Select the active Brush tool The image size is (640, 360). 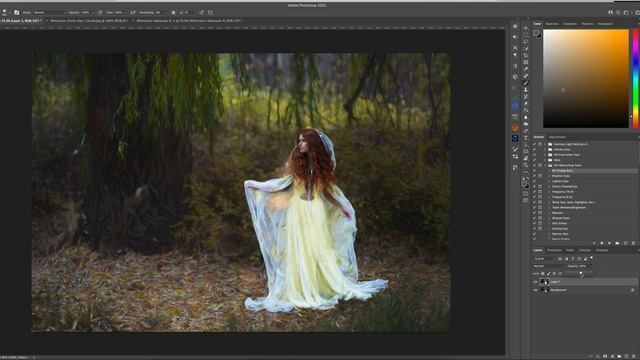tap(525, 83)
